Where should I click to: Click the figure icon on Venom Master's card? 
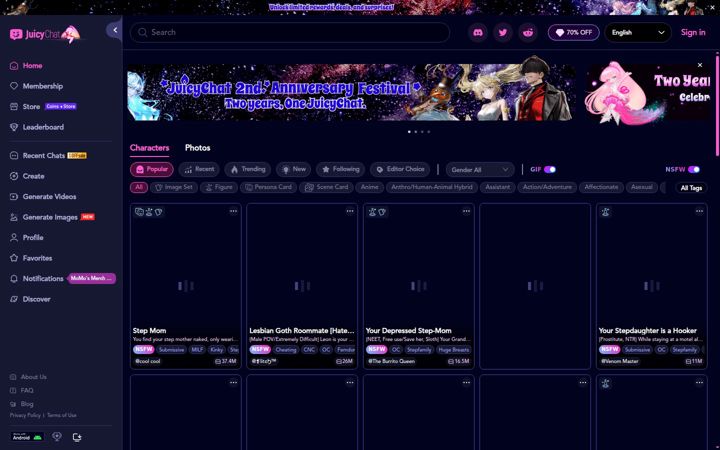605,212
